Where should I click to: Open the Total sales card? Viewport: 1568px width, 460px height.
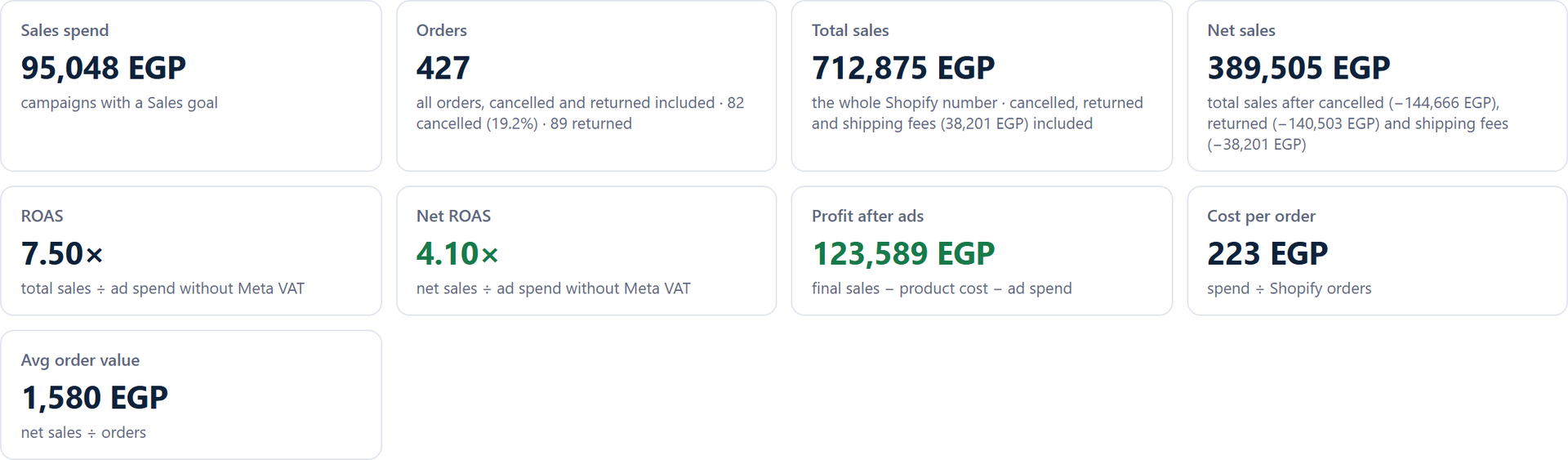coord(982,86)
